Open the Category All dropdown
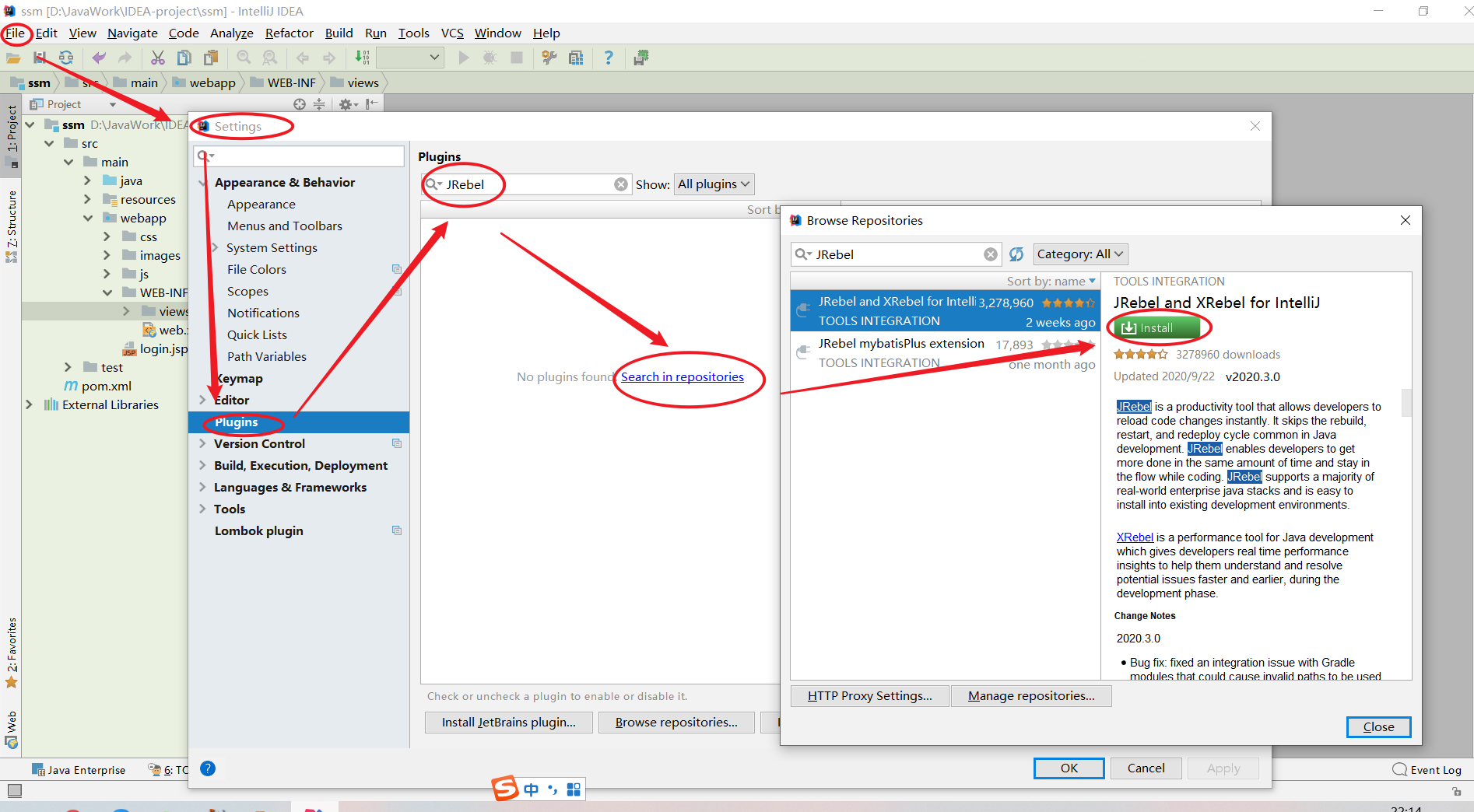Image resolution: width=1474 pixels, height=812 pixels. point(1080,254)
